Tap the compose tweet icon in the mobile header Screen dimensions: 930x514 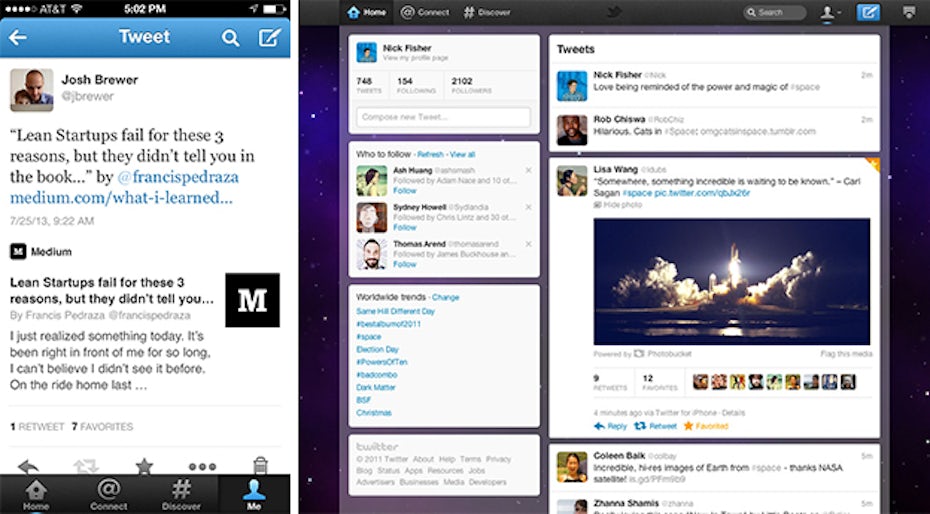[269, 38]
